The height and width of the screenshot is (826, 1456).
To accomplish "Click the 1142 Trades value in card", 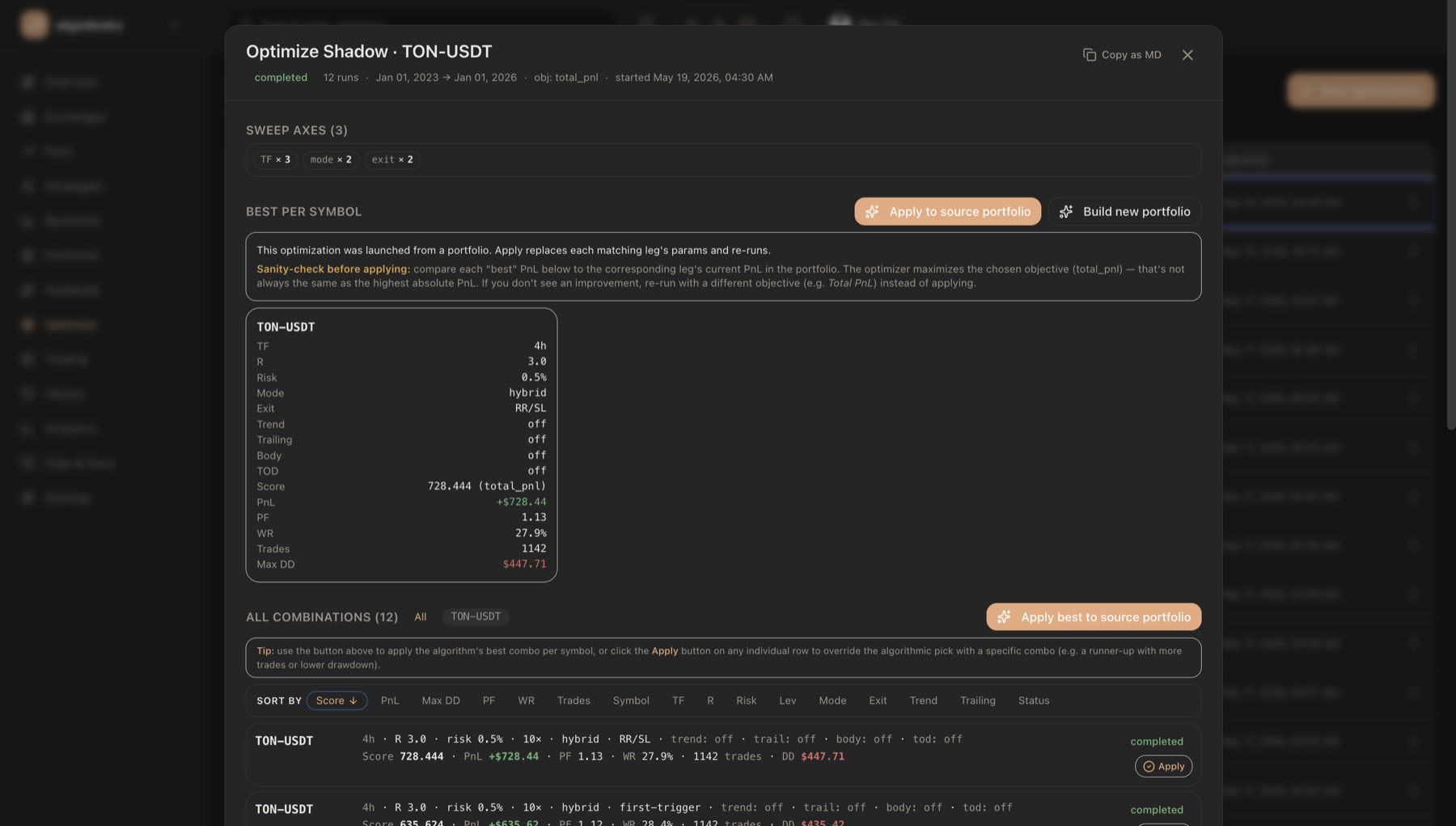I will coord(534,549).
